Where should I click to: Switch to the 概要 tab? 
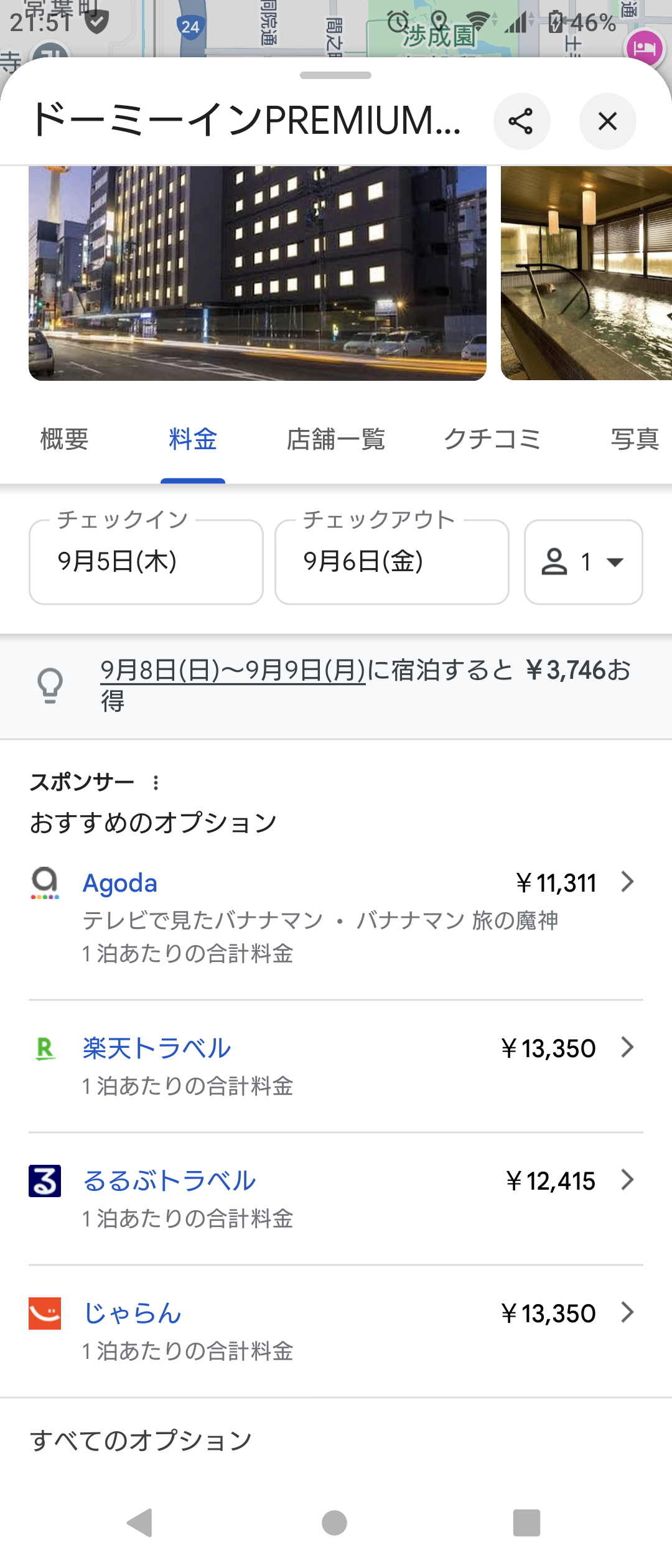pyautogui.click(x=64, y=439)
